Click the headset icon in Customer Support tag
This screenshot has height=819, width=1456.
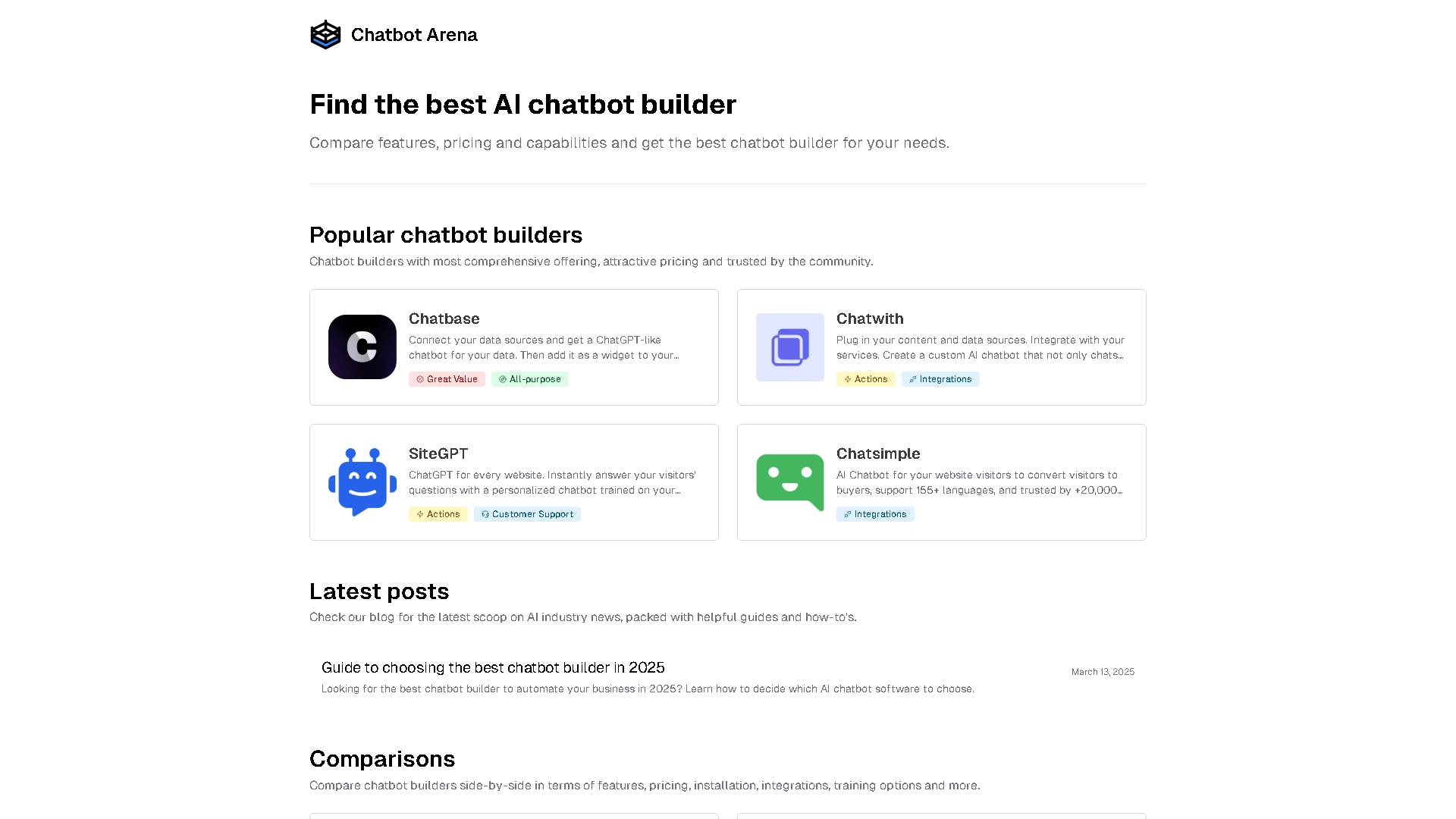click(484, 514)
